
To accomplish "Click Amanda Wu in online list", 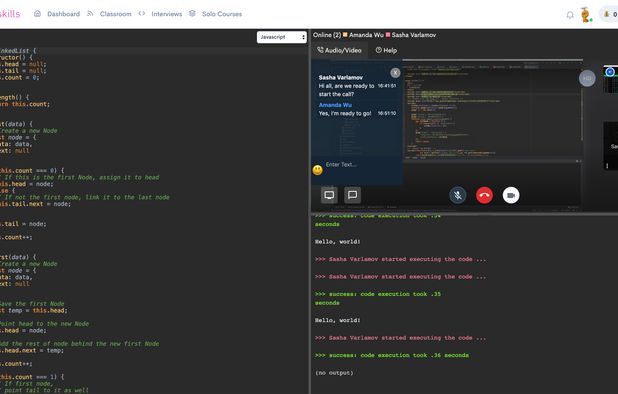I will point(366,35).
